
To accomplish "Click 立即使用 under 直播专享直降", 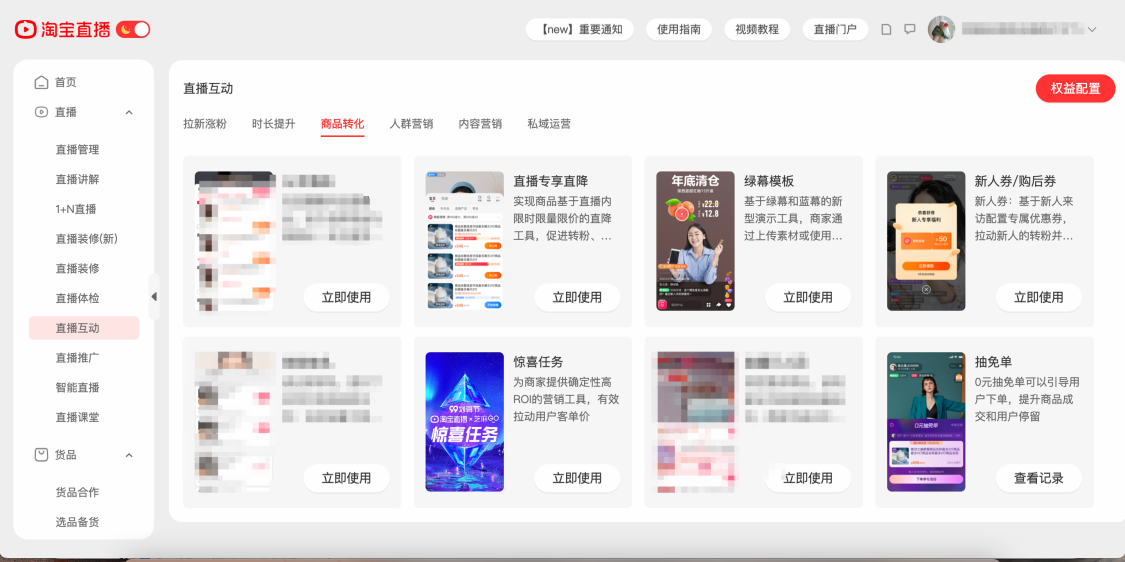I will click(577, 297).
